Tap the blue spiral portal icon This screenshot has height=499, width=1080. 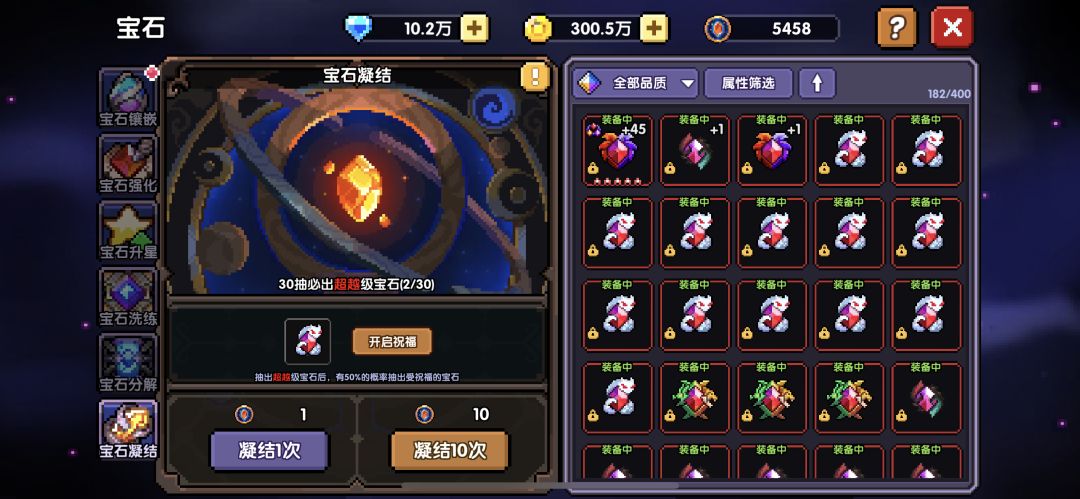[493, 108]
